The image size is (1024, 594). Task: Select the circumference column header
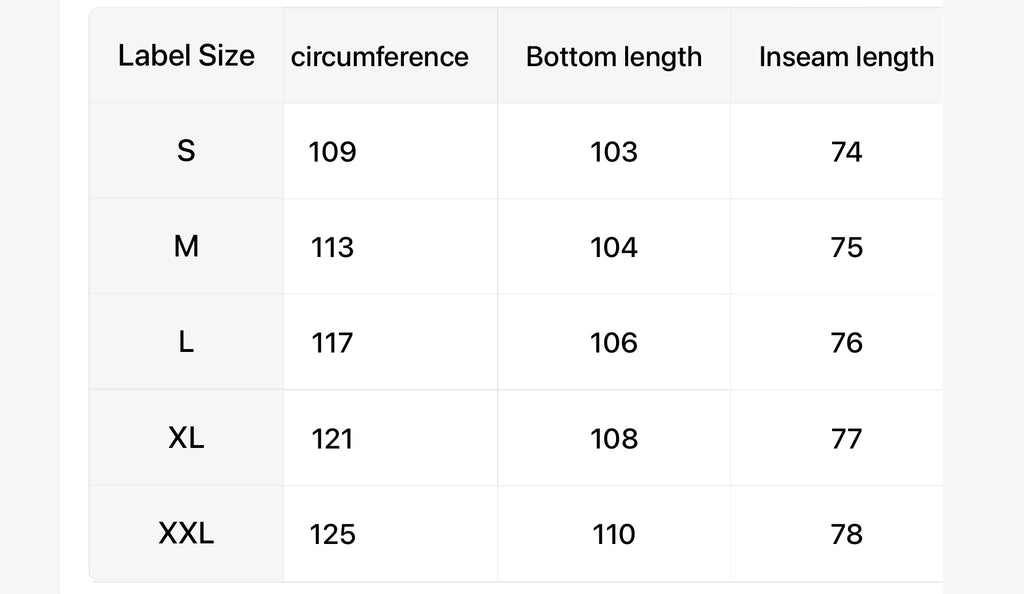(x=379, y=57)
